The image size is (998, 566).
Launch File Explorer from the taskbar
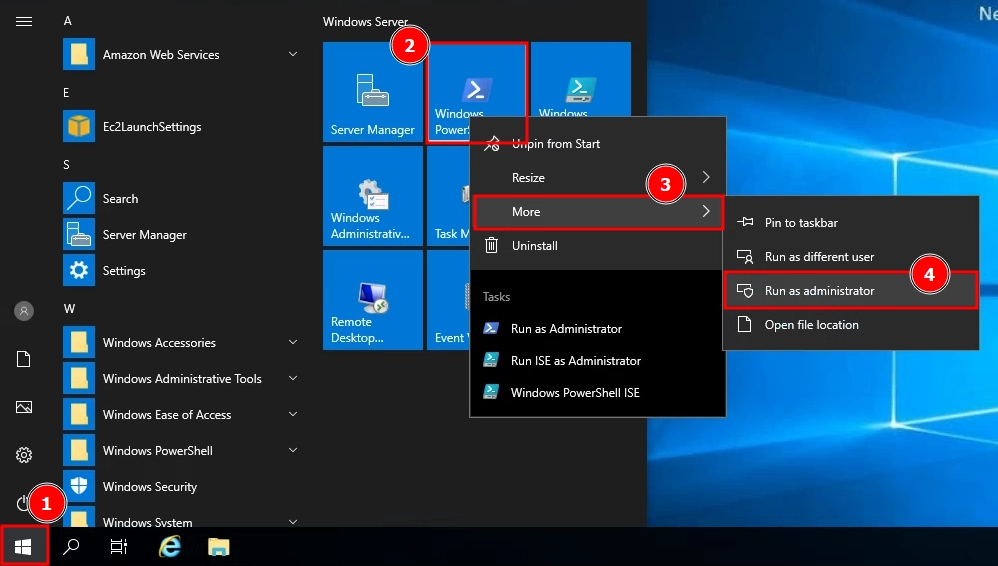pos(218,546)
